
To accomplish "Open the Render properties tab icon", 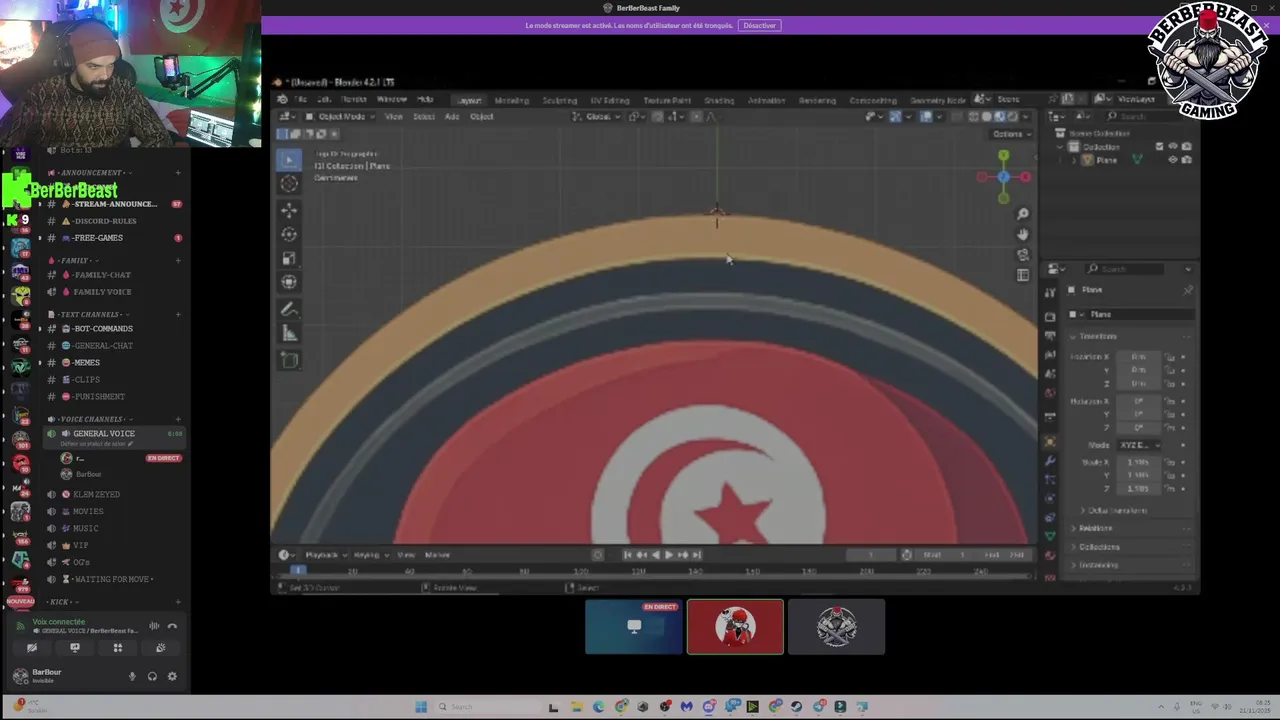I will (x=1050, y=316).
